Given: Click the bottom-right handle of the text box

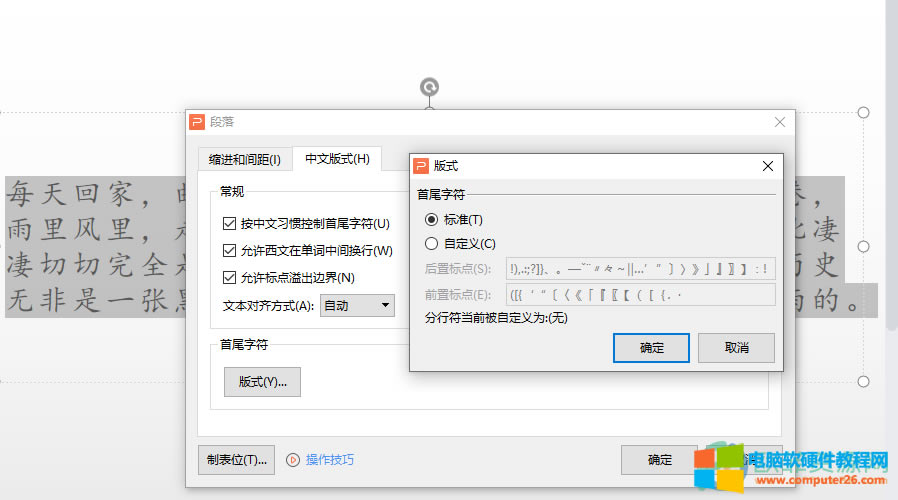Looking at the screenshot, I should 864,381.
